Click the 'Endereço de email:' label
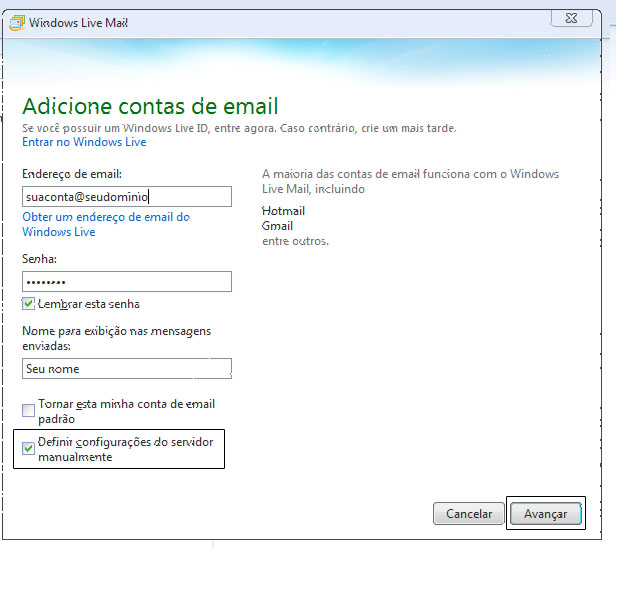The image size is (620, 600). (x=72, y=174)
